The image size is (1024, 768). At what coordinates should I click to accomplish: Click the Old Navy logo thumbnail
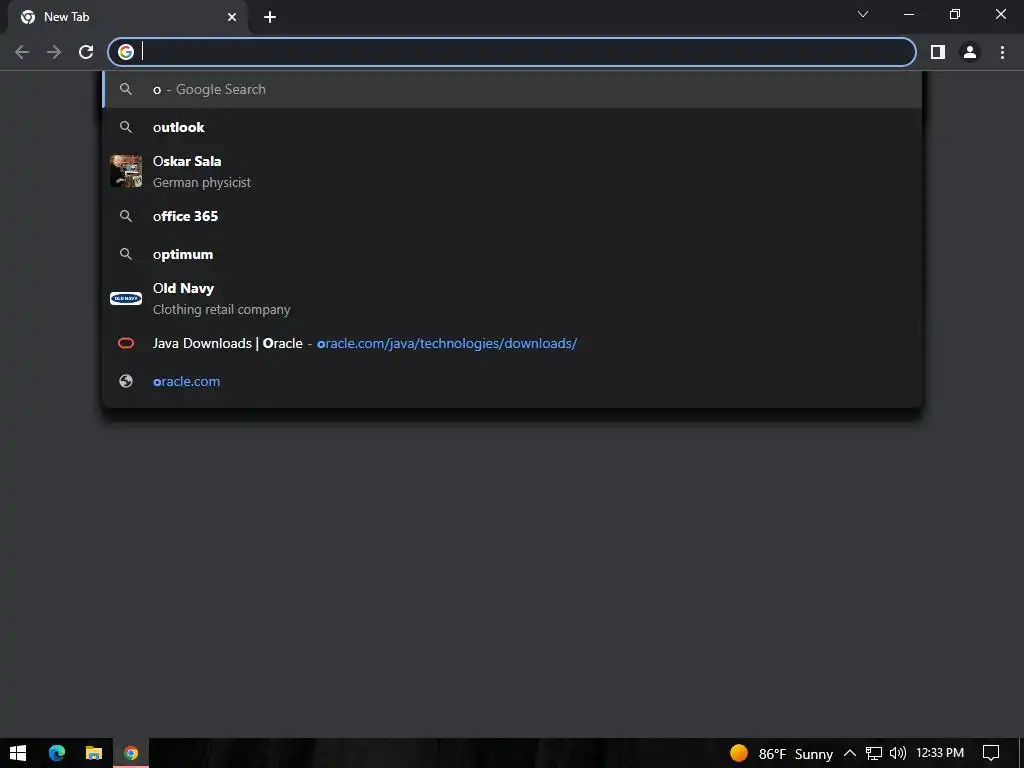(126, 298)
